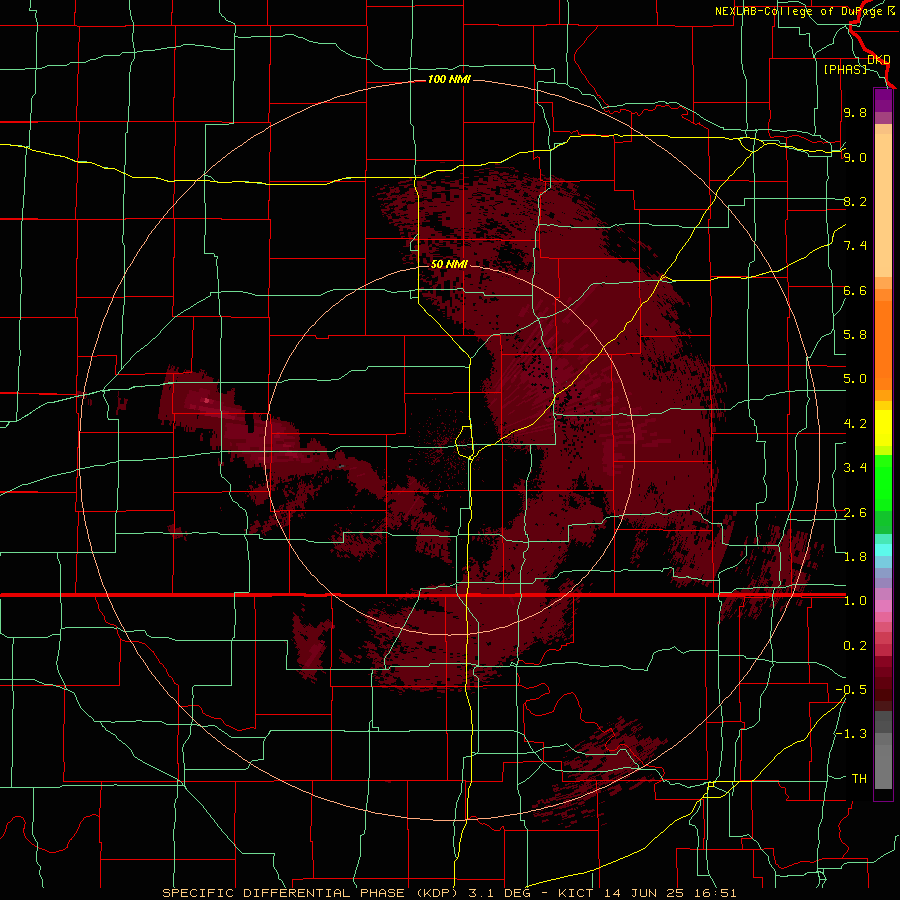
Task: Select the 0.2 legend value
Action: coord(855,646)
